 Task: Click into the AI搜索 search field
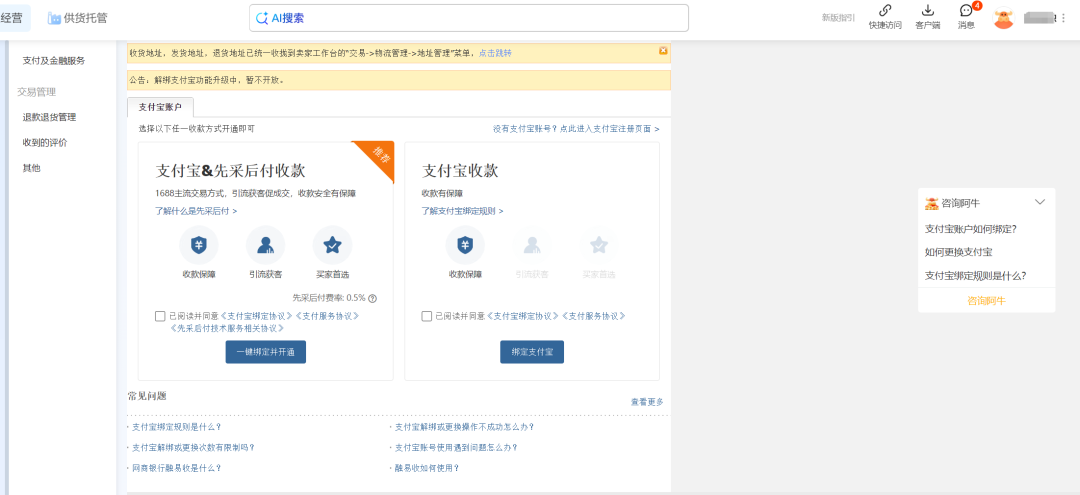[x=468, y=18]
